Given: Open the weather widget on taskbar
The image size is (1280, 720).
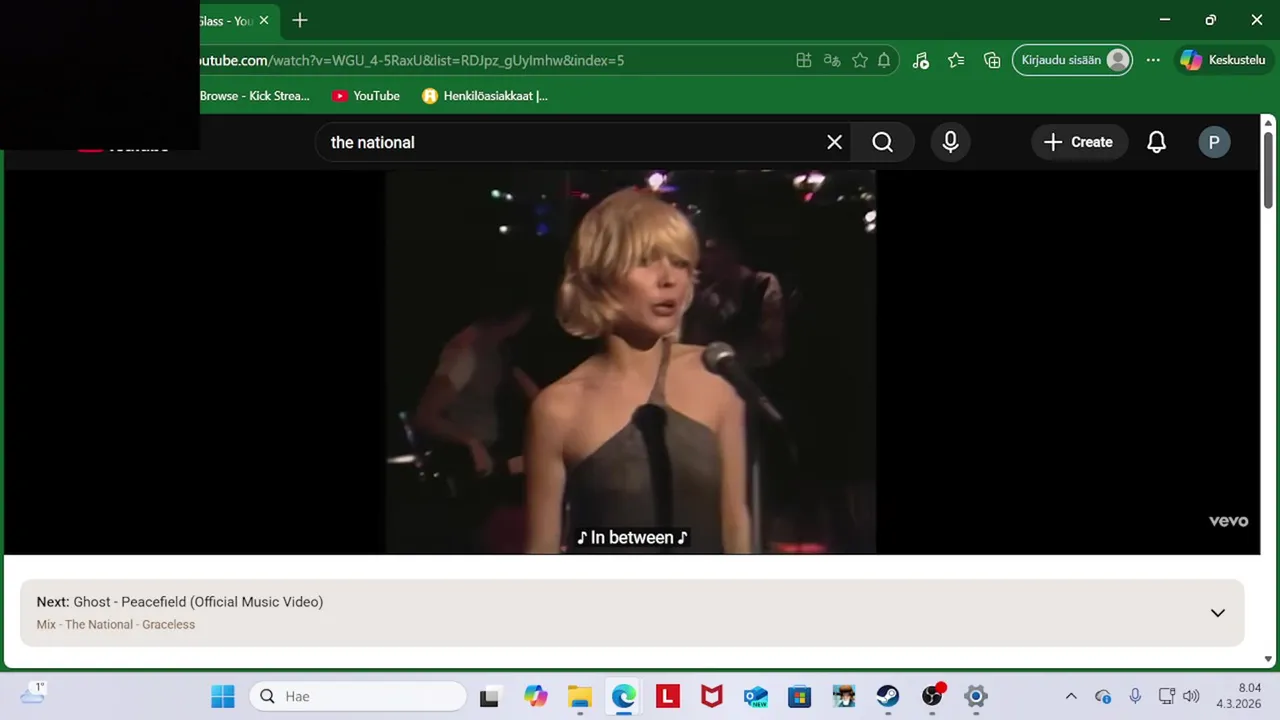Looking at the screenshot, I should [x=32, y=694].
